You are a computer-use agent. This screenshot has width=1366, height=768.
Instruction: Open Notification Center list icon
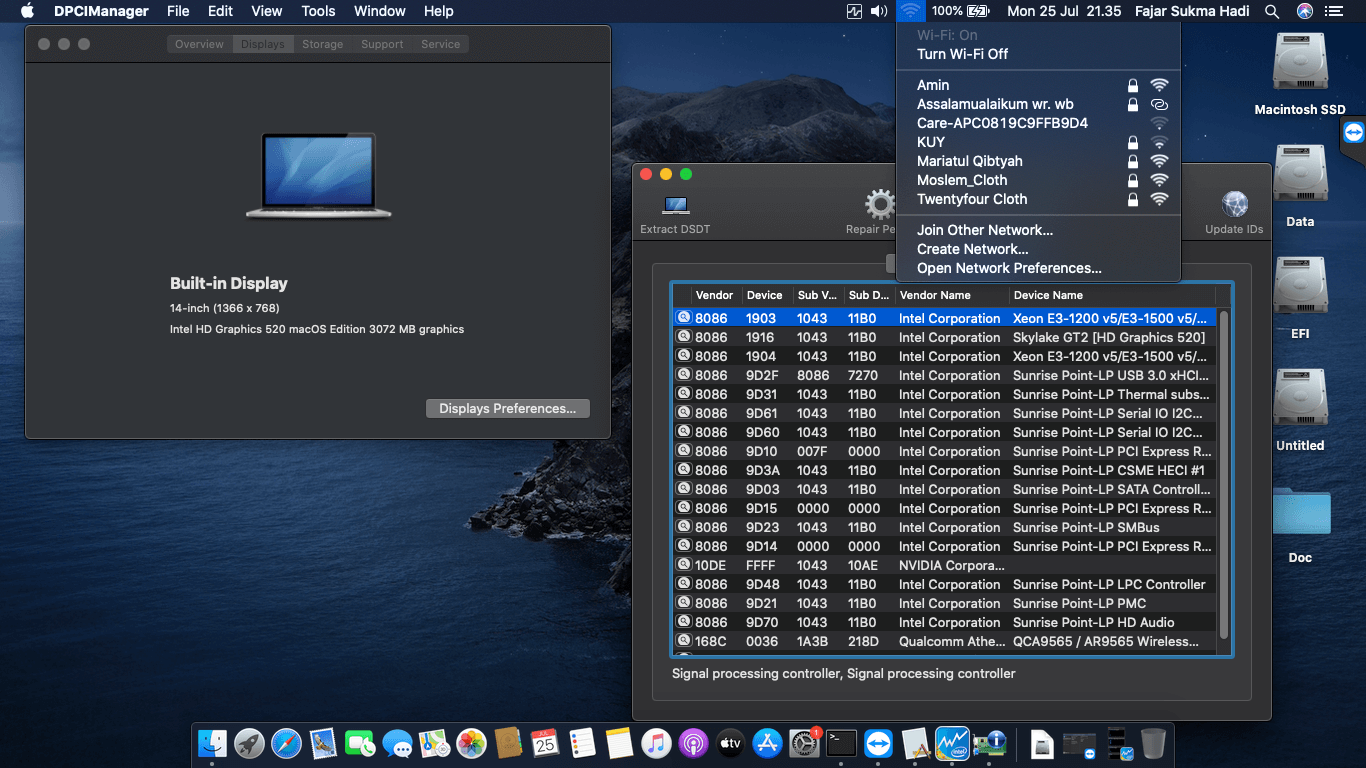click(1334, 11)
